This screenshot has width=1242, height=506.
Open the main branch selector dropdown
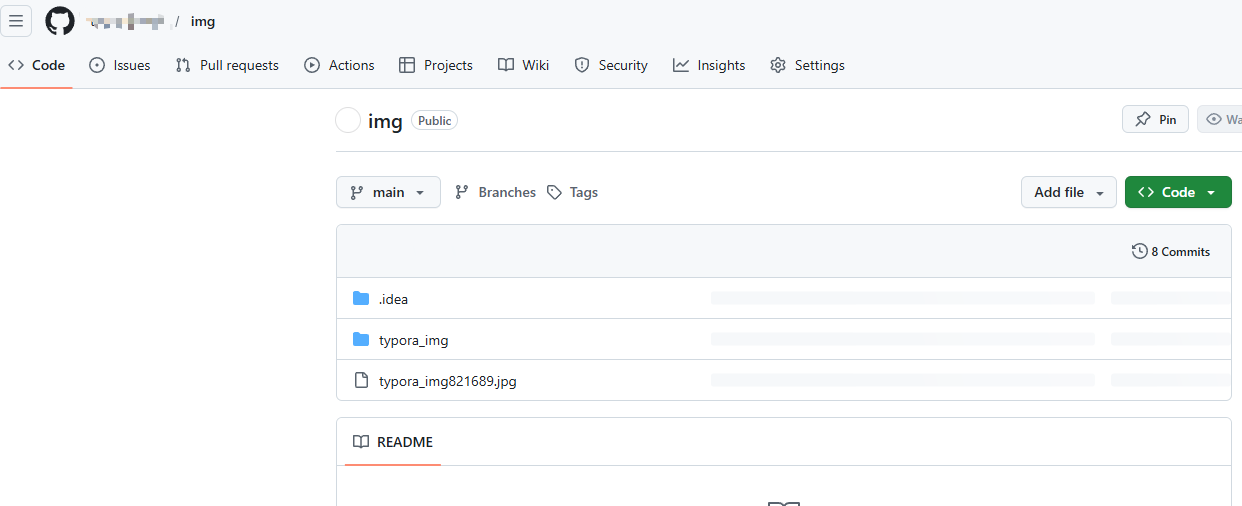click(388, 192)
